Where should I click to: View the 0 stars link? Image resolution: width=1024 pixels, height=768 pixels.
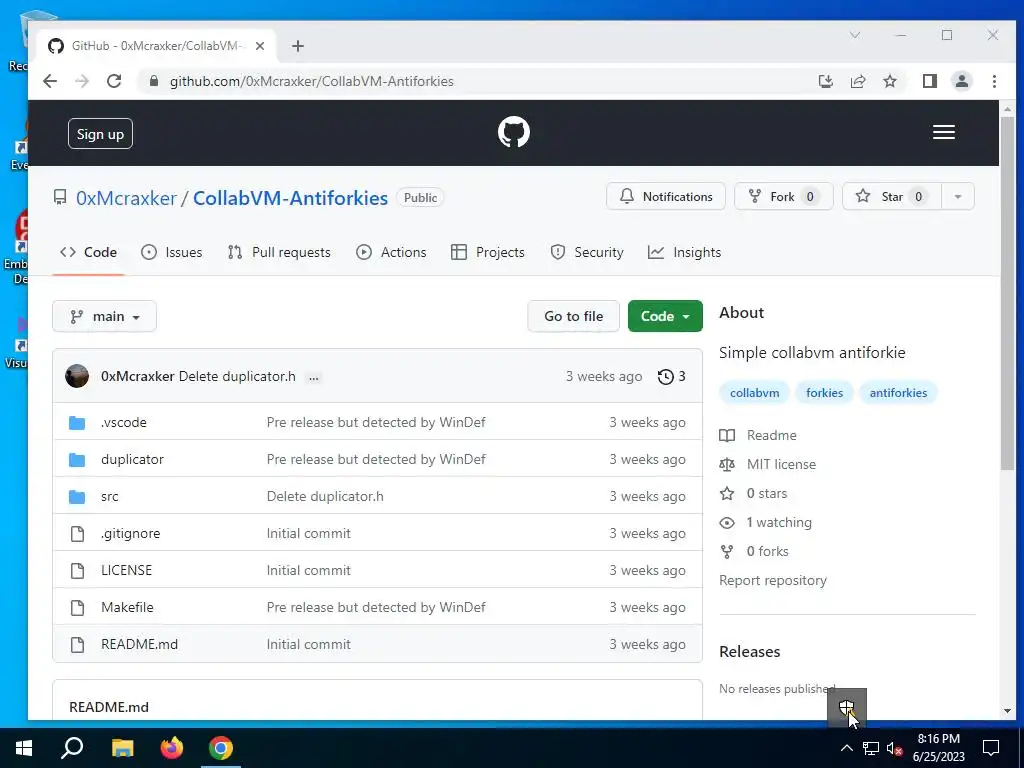[754, 494]
